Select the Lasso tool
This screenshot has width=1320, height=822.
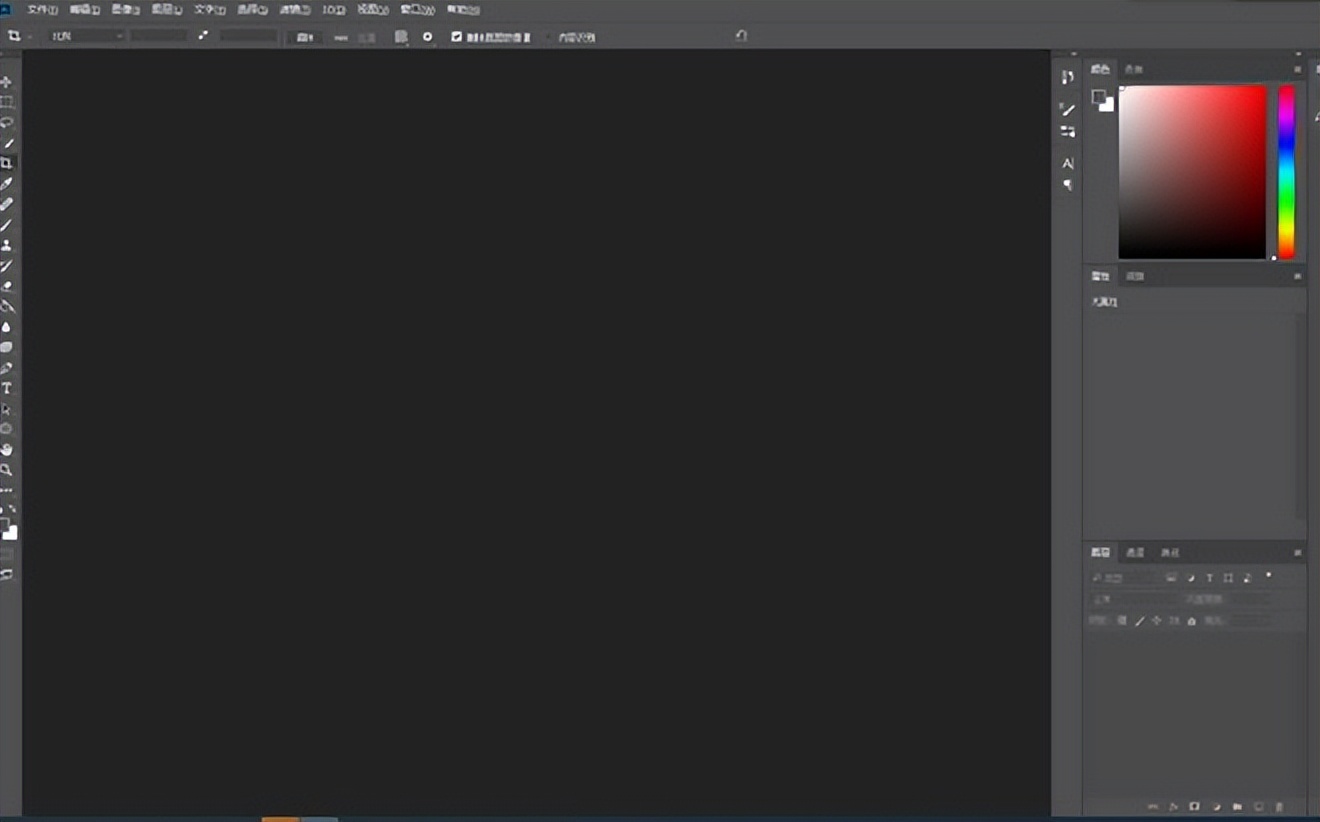pos(7,122)
